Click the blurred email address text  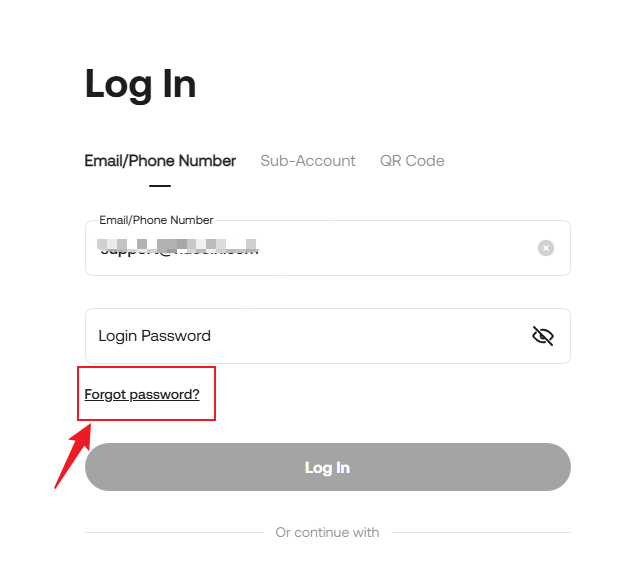click(177, 247)
